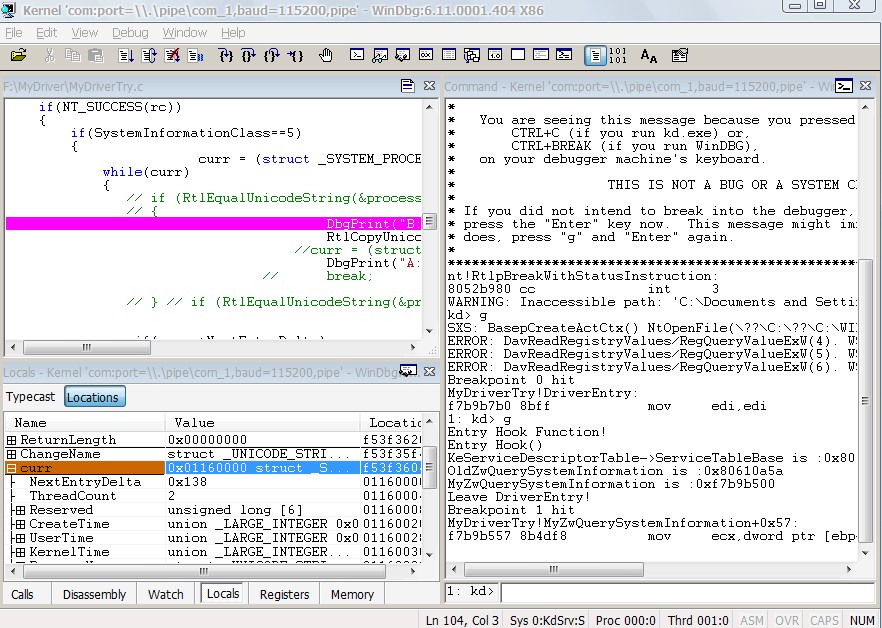882x628 pixels.
Task: Open the View menu
Action: point(84,33)
